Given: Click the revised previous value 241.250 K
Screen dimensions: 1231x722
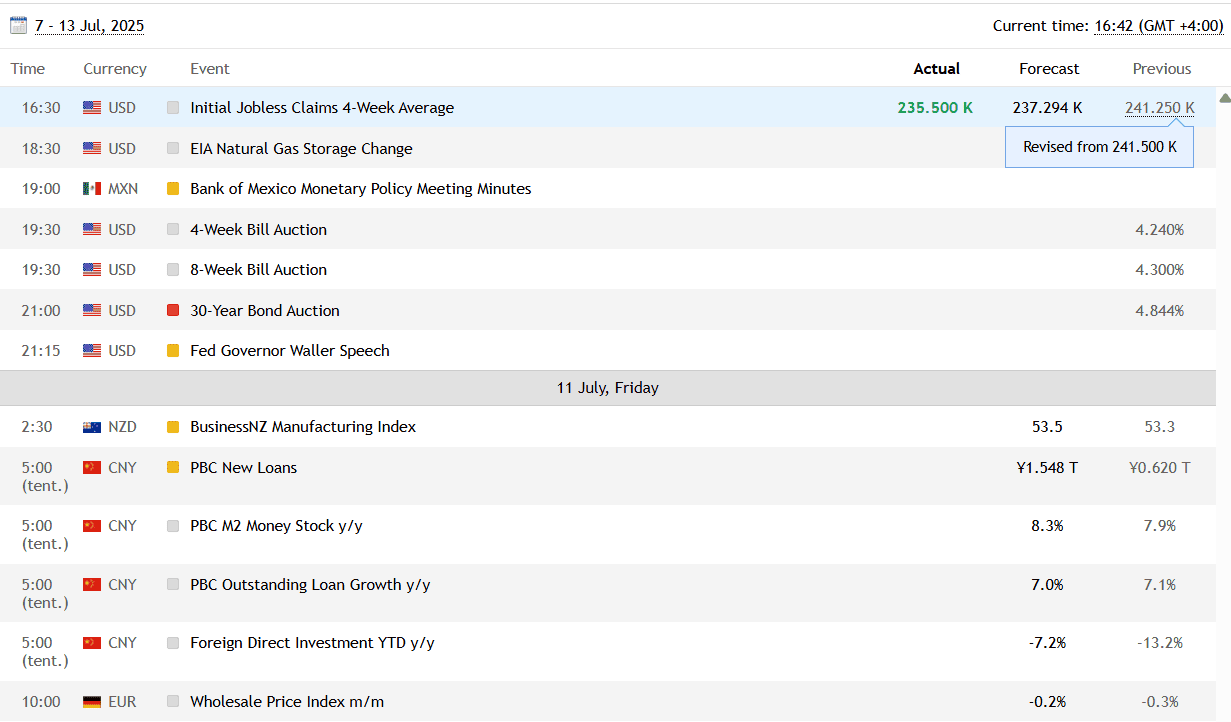Looking at the screenshot, I should coord(1159,108).
